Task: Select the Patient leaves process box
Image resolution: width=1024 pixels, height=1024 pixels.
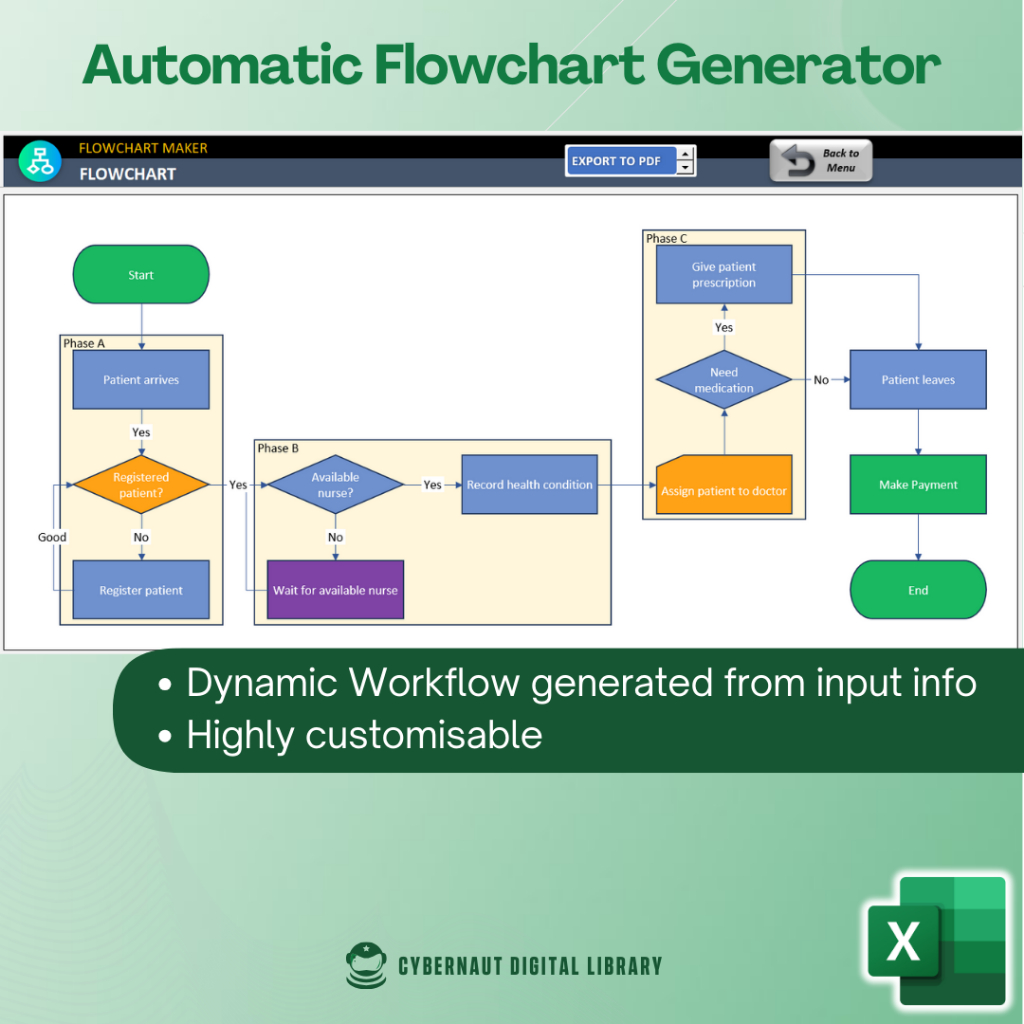Action: 918,379
